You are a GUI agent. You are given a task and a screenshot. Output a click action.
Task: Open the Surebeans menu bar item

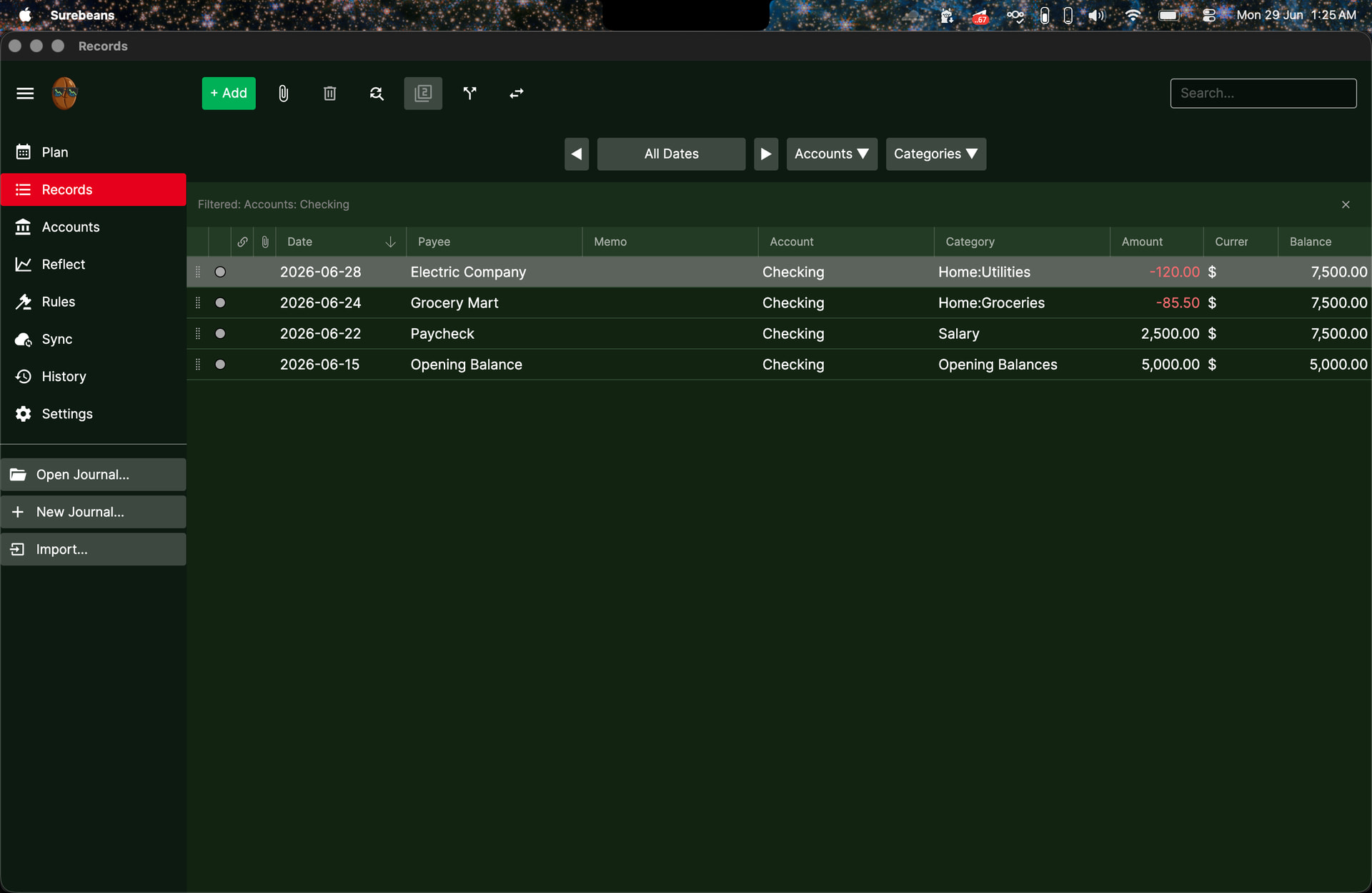click(x=82, y=15)
